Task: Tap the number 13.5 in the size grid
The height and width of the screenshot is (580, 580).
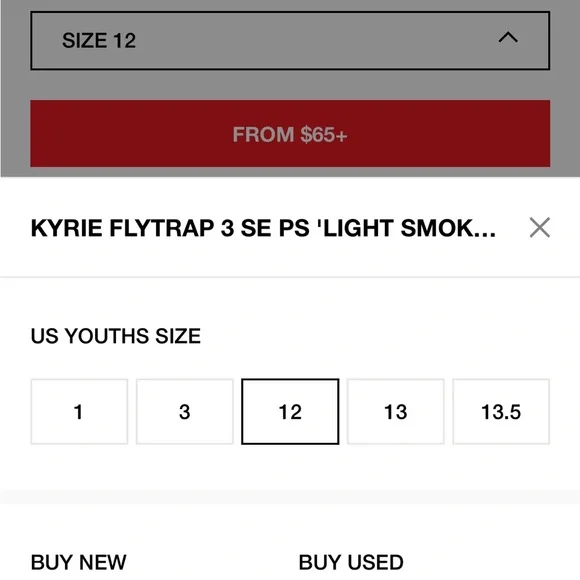Action: tap(501, 412)
